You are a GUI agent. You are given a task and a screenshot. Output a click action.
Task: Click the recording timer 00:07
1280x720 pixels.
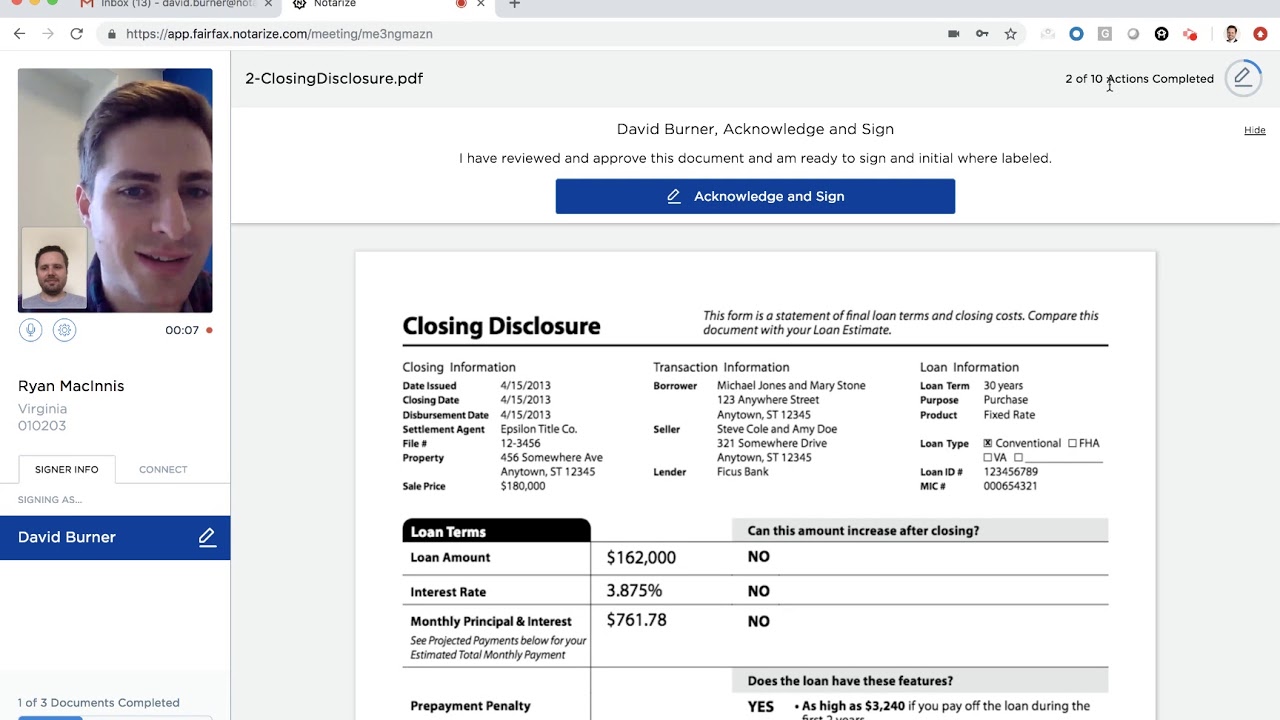click(182, 330)
